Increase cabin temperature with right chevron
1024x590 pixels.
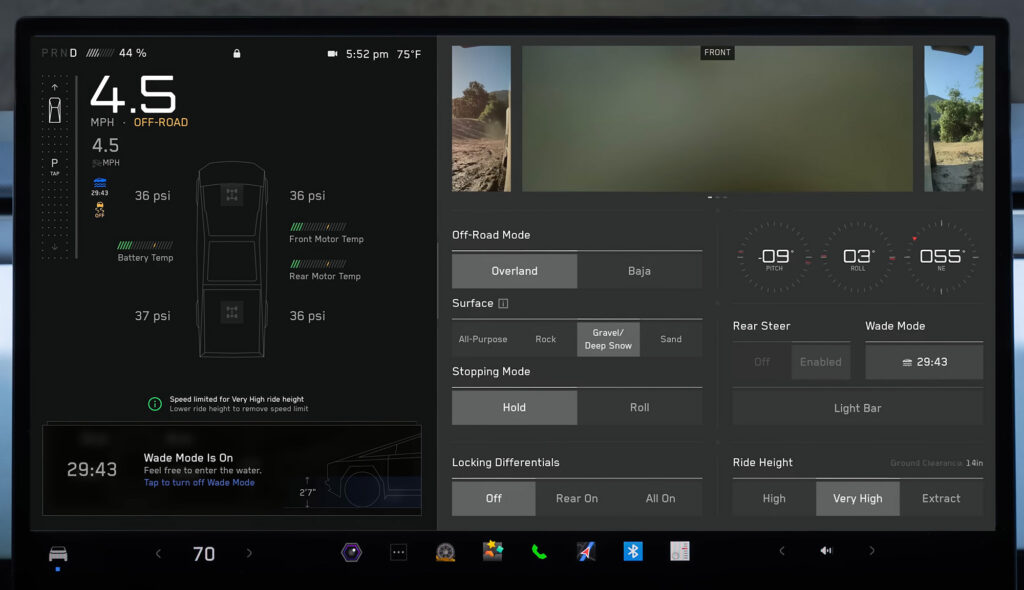point(249,553)
